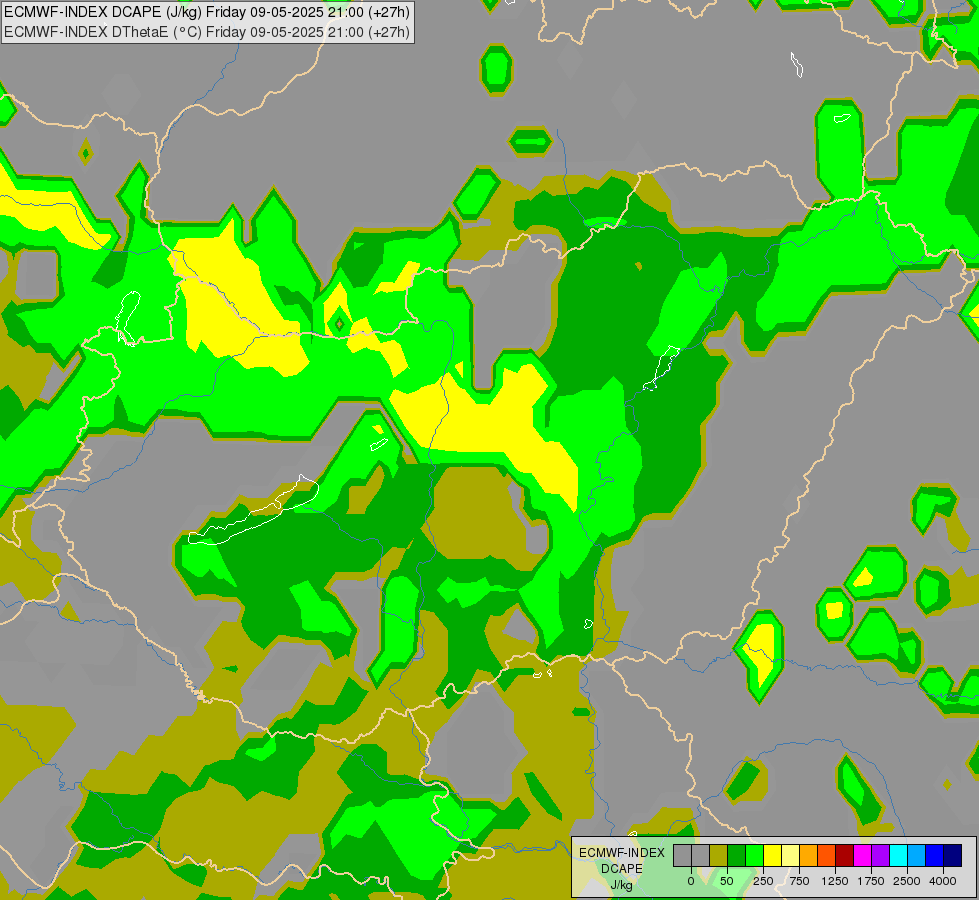Viewport: 979px width, 900px height.
Task: Click the olive color swatch in DCAPE legend
Action: (719, 855)
